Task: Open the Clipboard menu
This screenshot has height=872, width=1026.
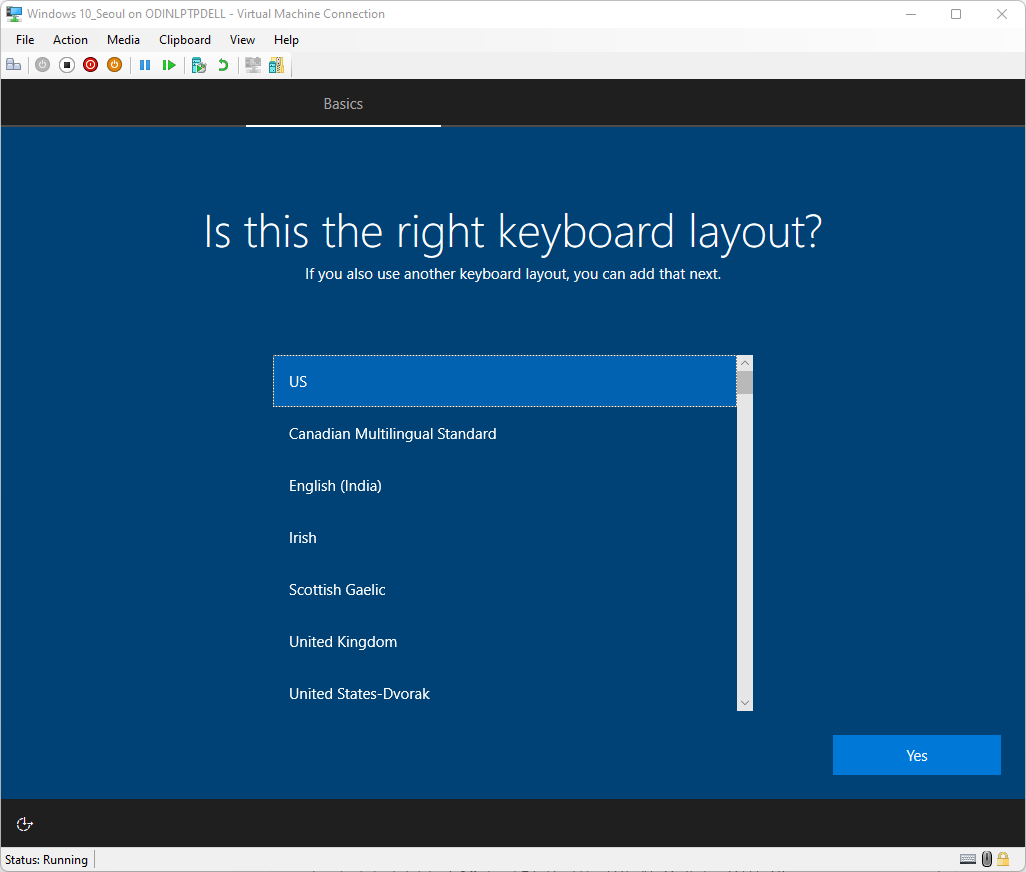Action: pyautogui.click(x=185, y=40)
